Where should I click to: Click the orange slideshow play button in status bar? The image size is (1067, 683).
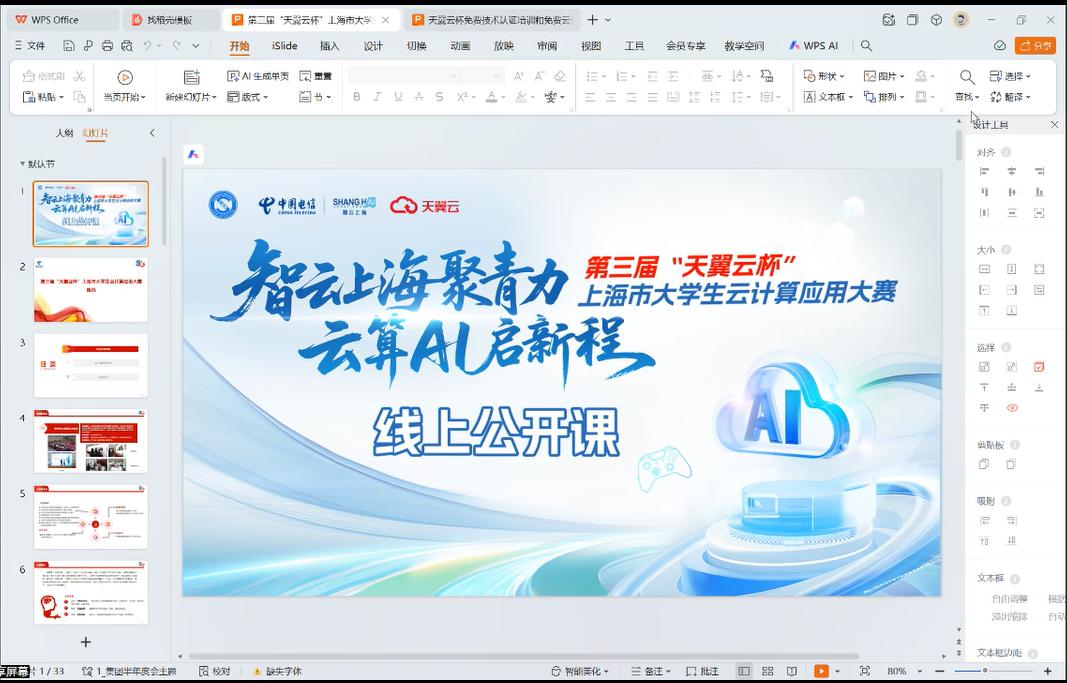[821, 671]
